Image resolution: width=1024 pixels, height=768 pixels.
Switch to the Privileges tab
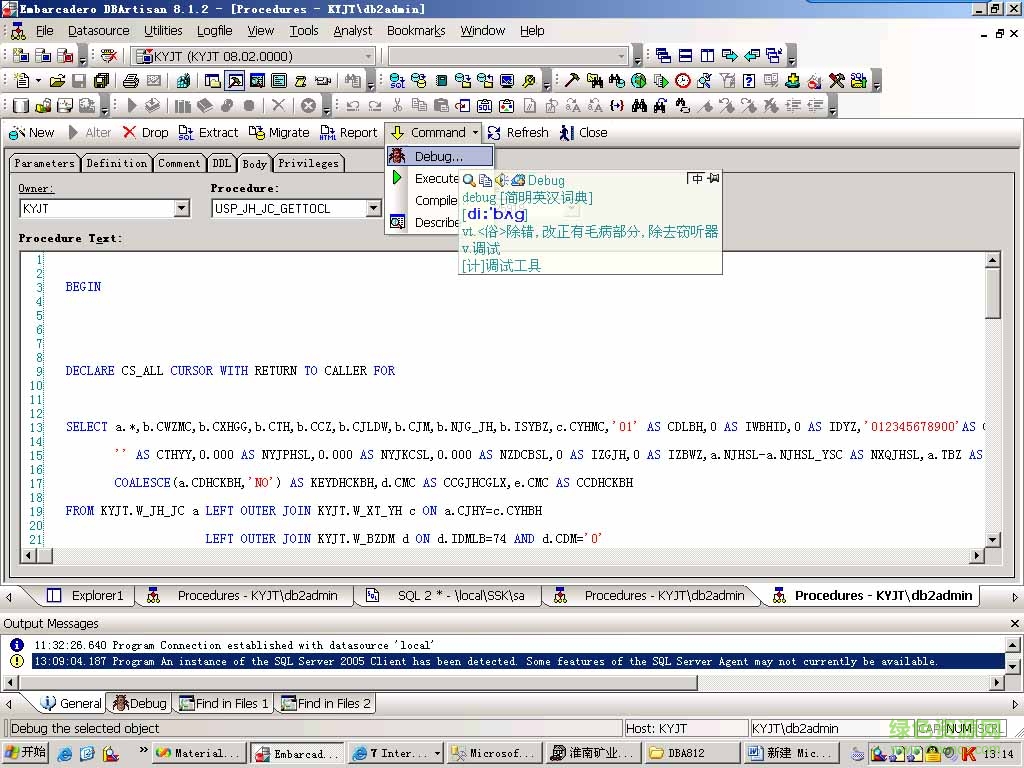click(x=308, y=163)
